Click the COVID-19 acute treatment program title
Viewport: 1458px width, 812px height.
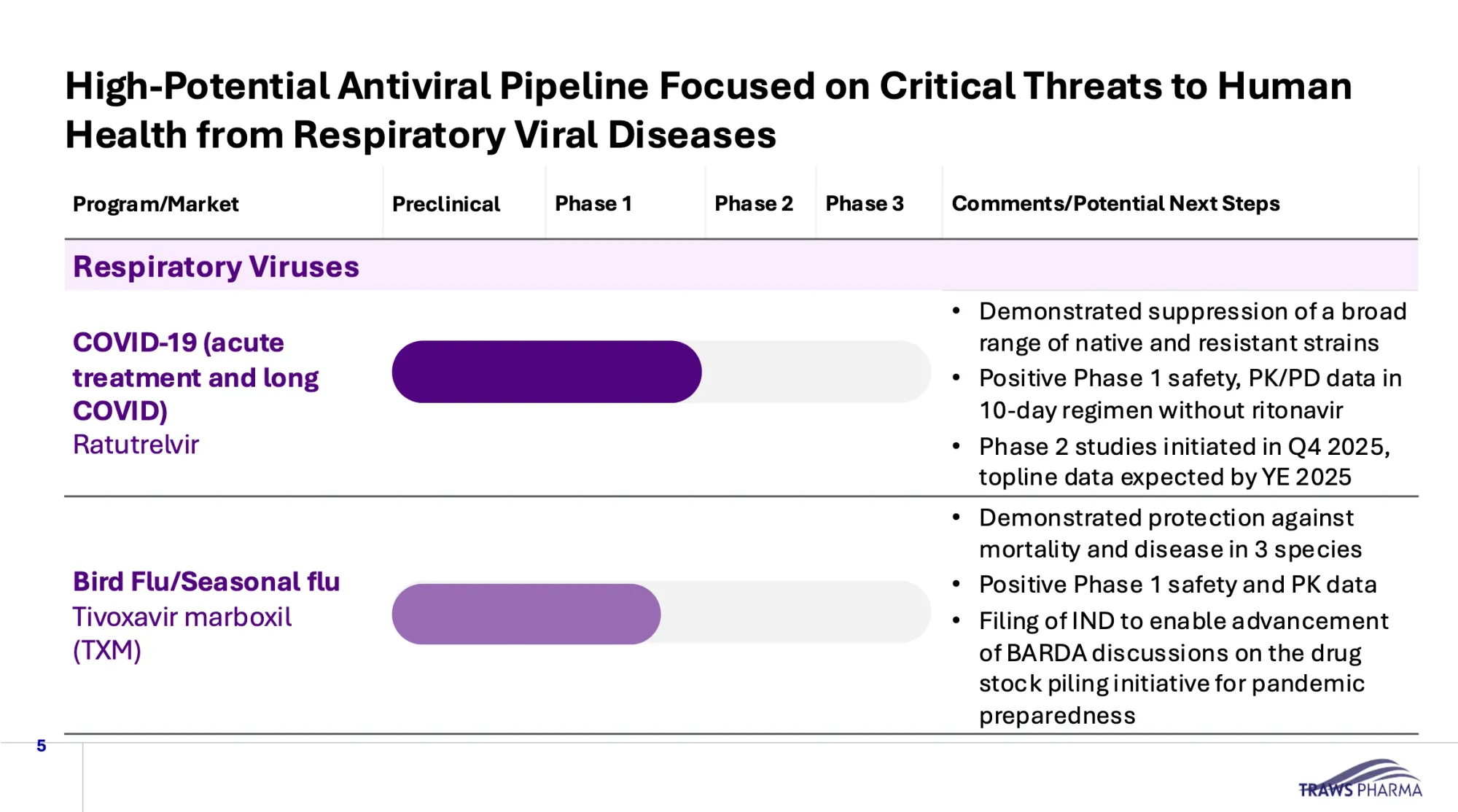(195, 377)
